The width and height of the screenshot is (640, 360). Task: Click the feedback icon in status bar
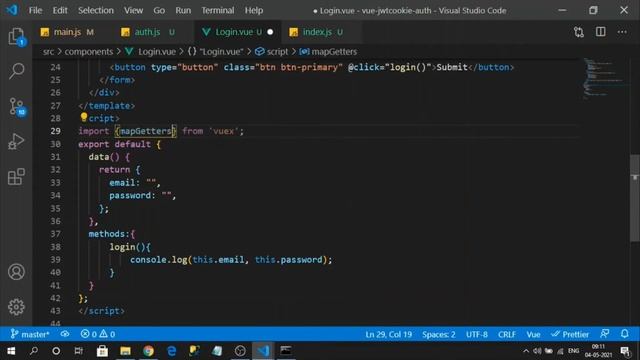click(605, 334)
